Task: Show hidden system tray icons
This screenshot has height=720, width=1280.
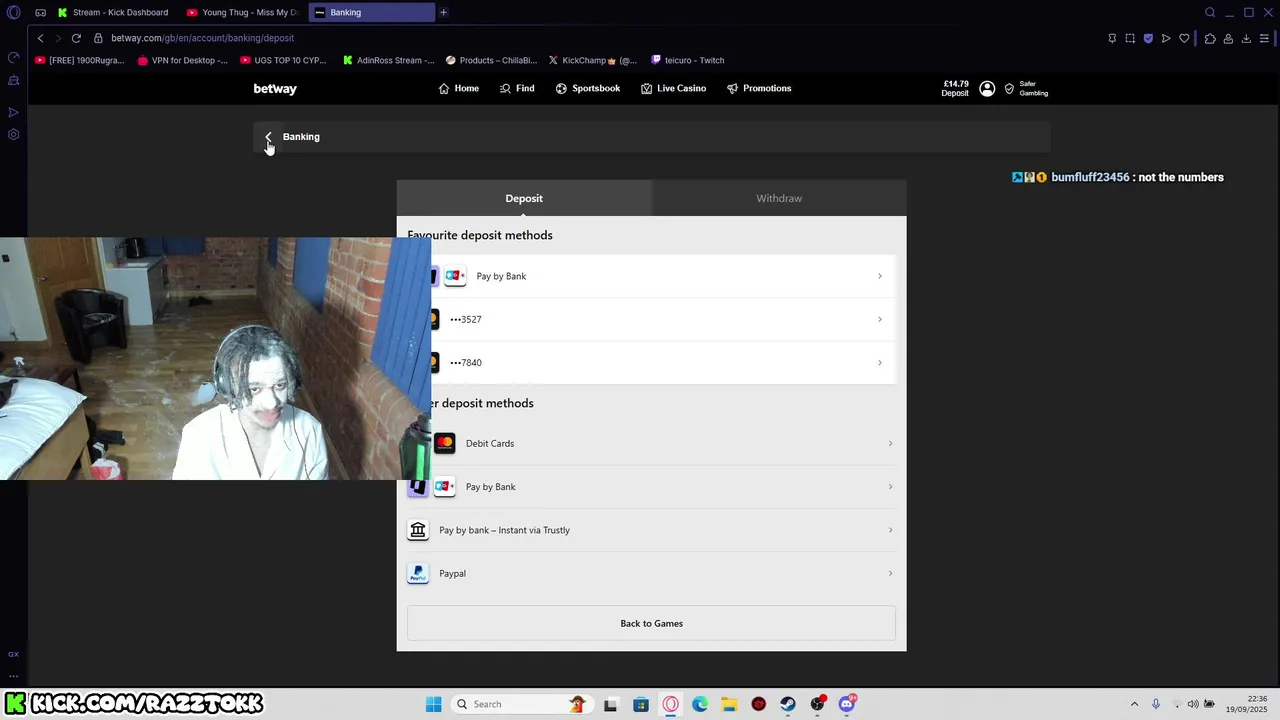Action: (x=1134, y=704)
